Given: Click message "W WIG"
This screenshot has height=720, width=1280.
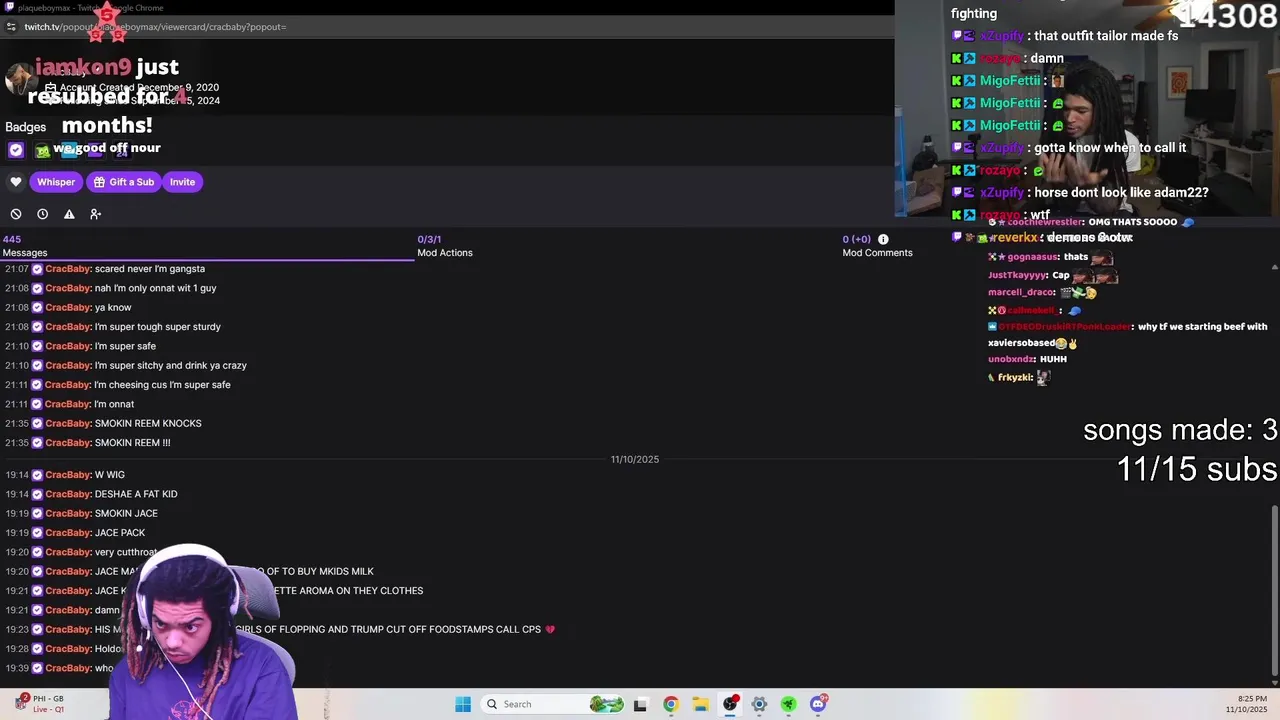Looking at the screenshot, I should (x=110, y=475).
